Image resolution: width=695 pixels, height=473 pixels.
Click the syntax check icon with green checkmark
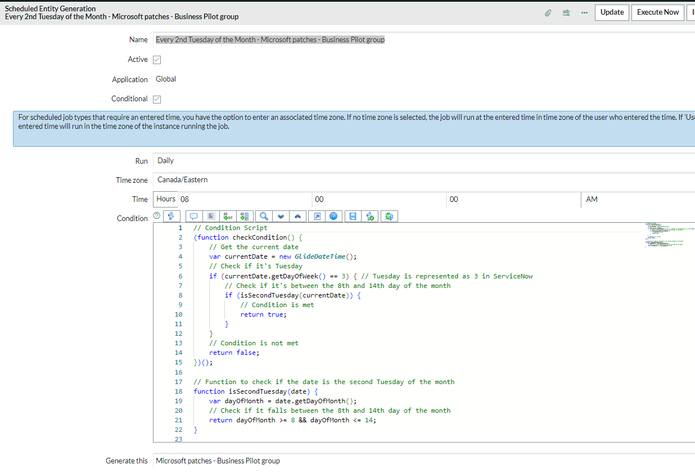(x=370, y=216)
